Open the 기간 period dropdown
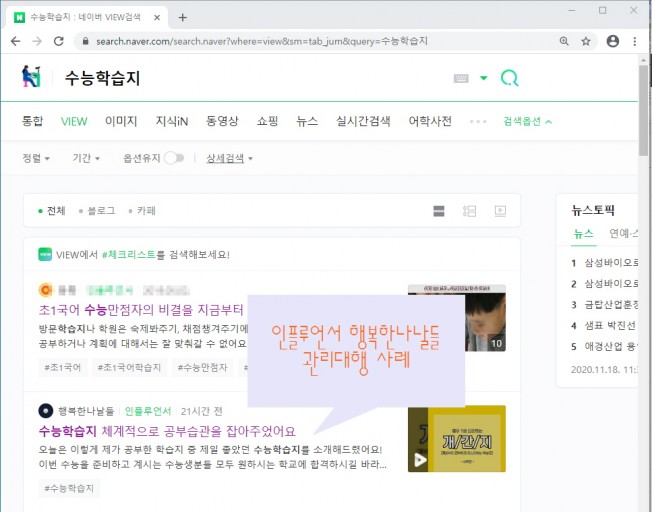652x512 pixels. point(86,158)
